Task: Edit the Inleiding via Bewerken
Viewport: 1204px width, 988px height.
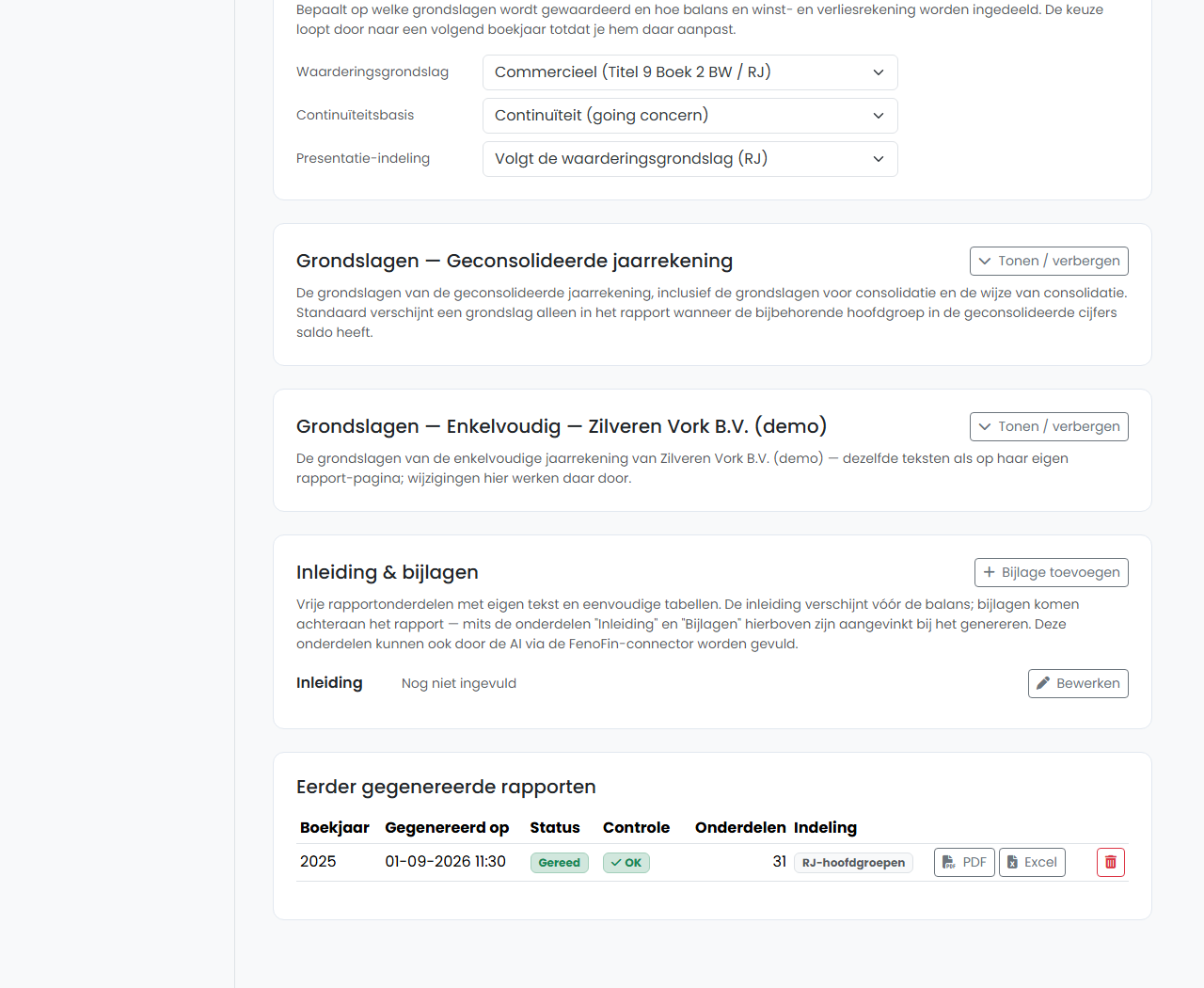Action: pos(1078,683)
